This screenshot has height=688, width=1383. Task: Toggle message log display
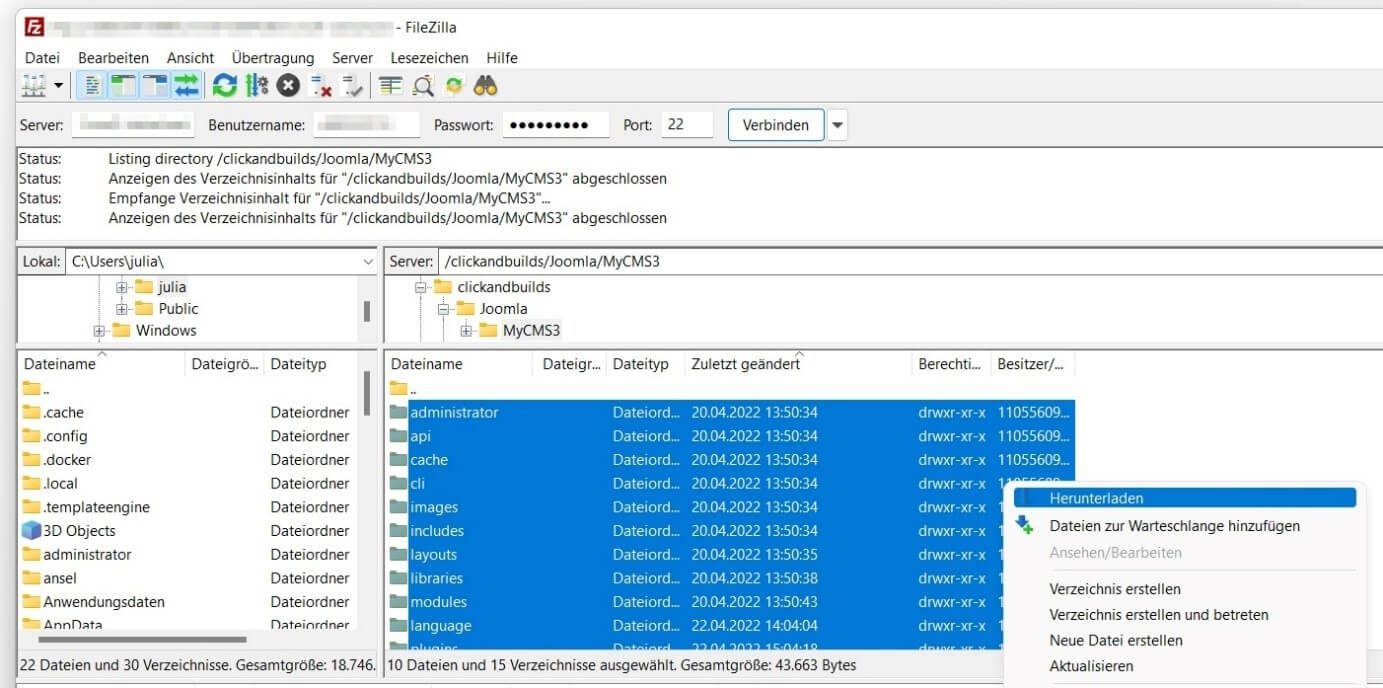[x=91, y=86]
